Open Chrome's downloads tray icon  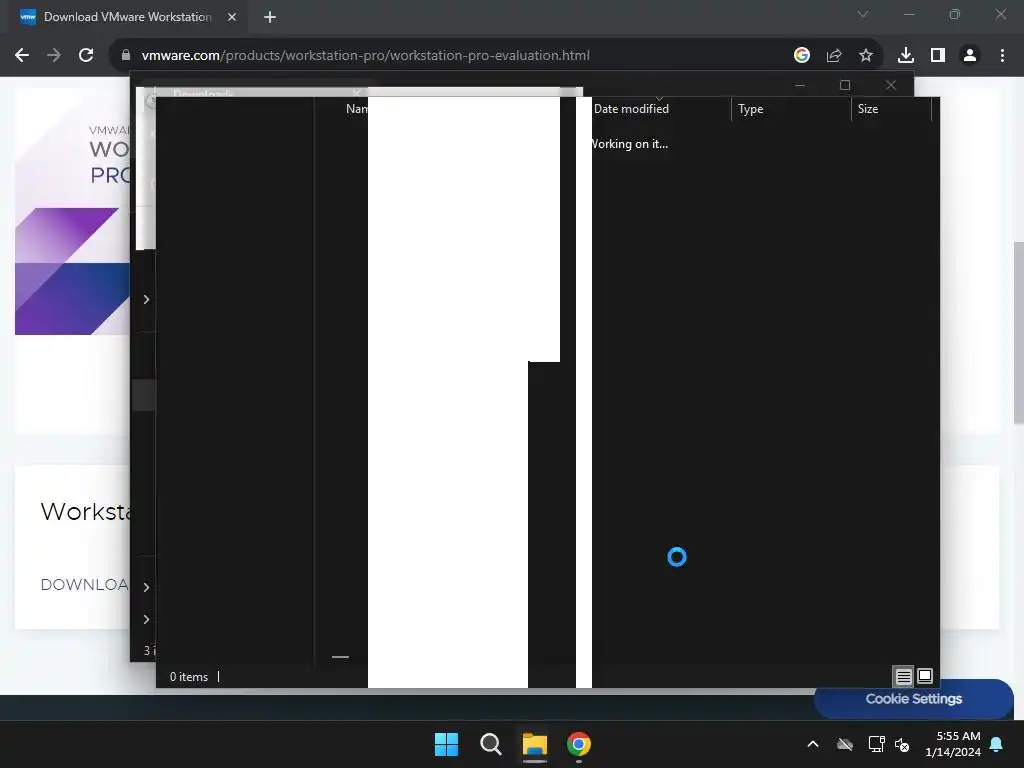coord(906,56)
